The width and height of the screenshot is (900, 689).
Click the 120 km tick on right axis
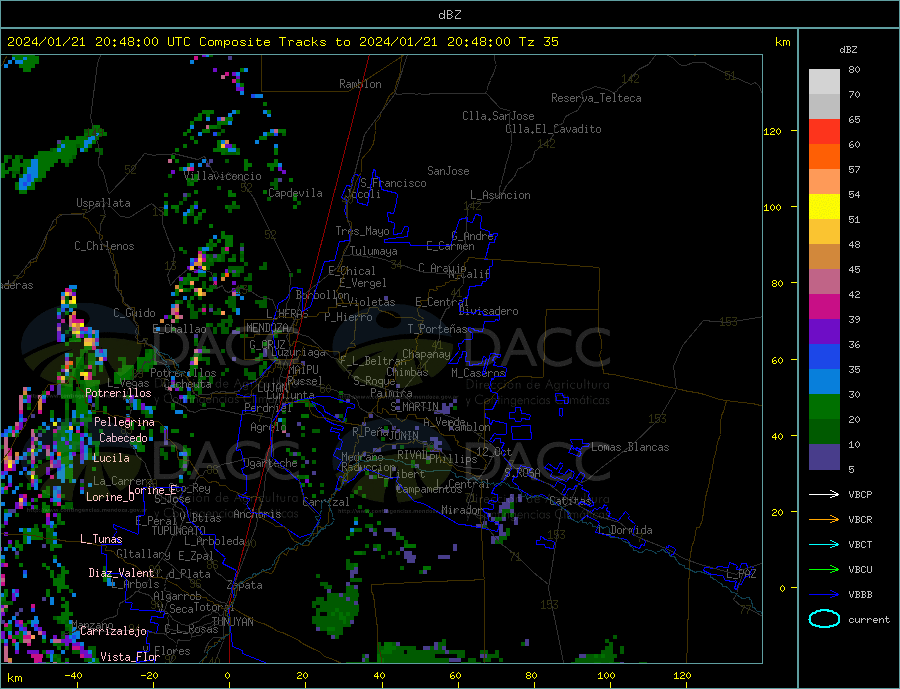(x=773, y=131)
